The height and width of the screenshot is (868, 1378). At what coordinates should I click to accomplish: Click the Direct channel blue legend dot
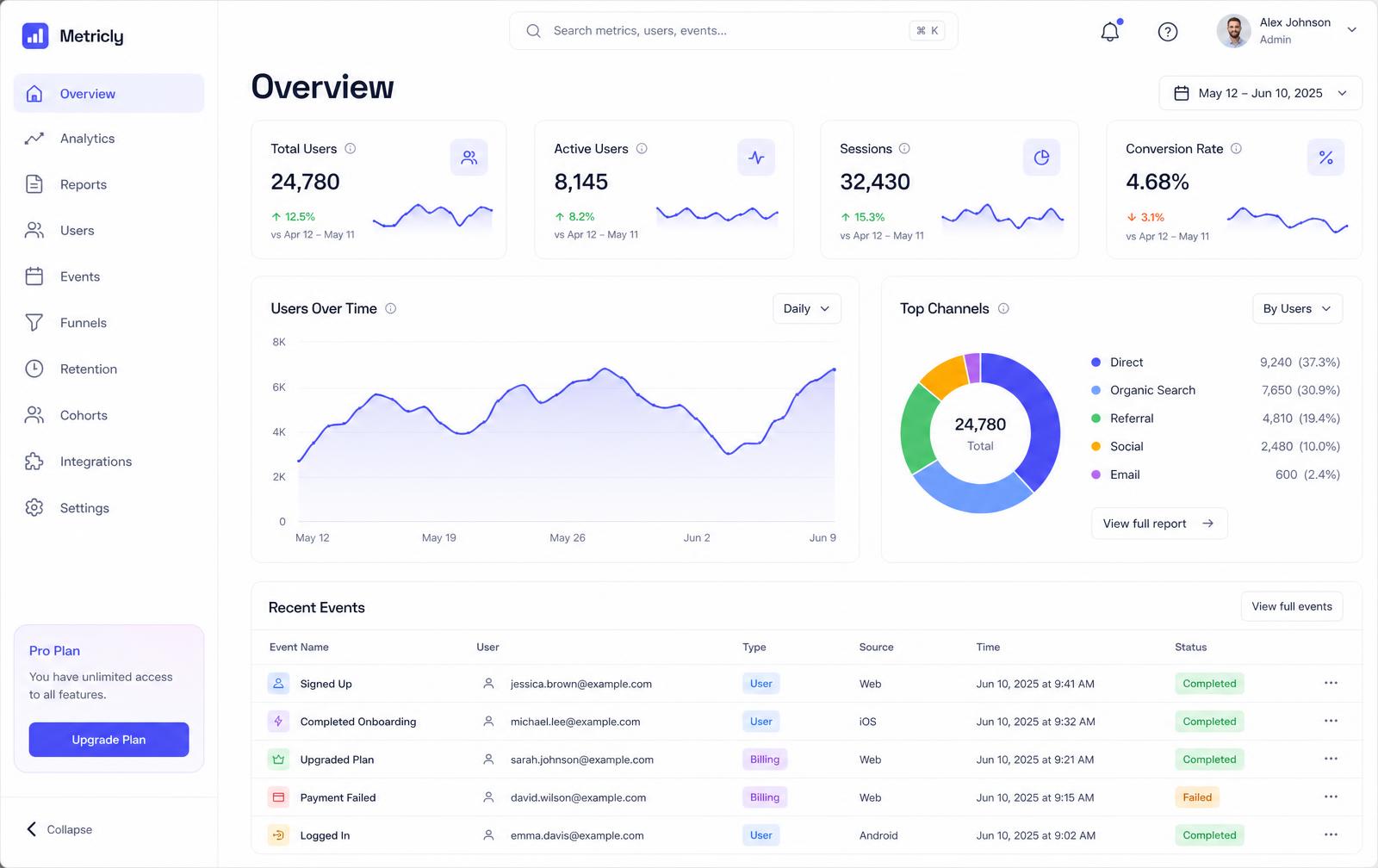click(1096, 363)
